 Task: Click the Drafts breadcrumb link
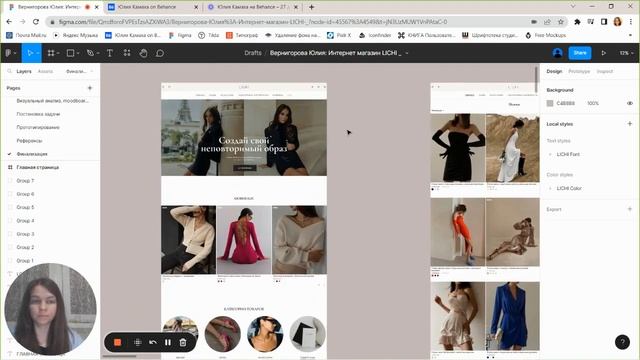point(253,53)
